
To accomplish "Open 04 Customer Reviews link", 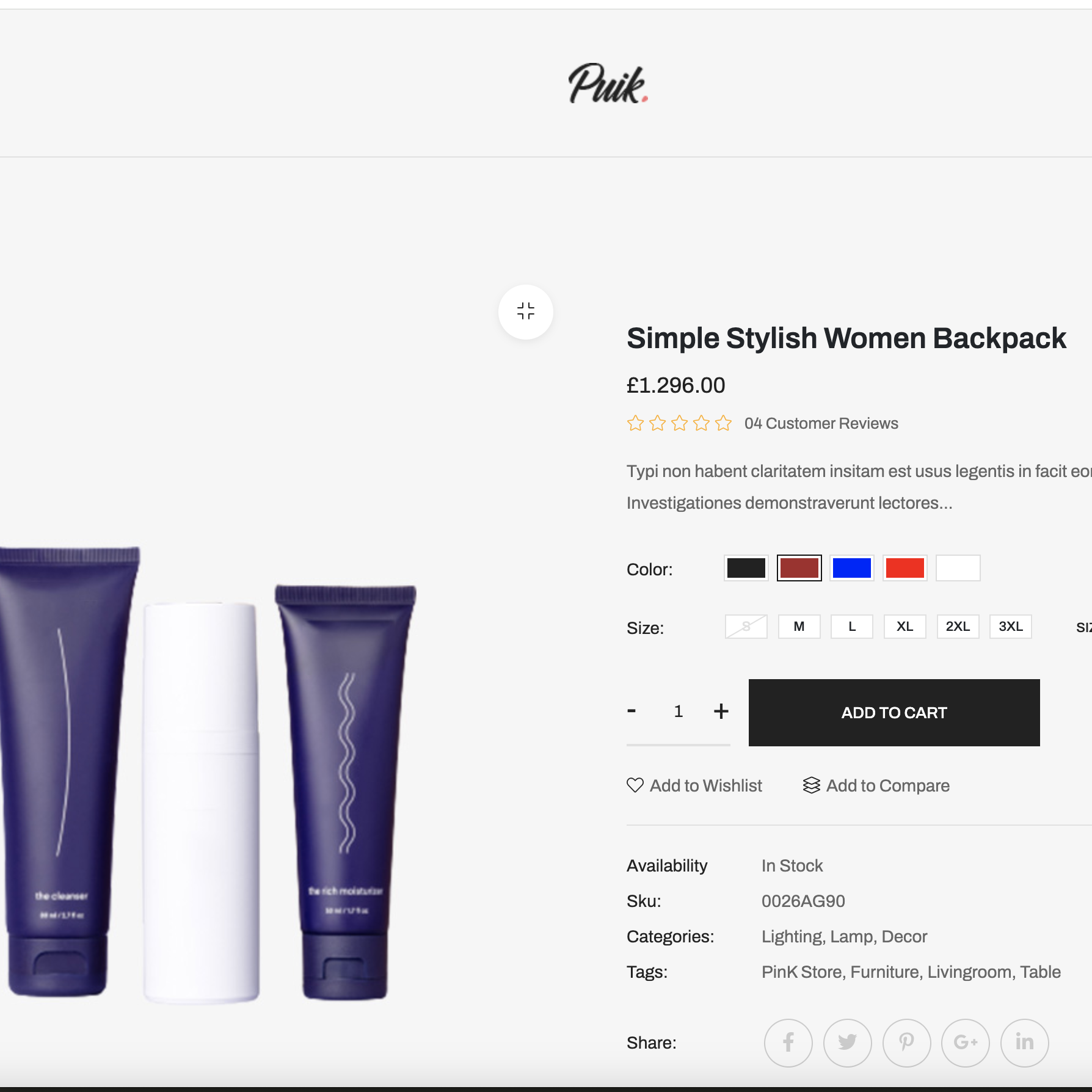I will [x=821, y=423].
